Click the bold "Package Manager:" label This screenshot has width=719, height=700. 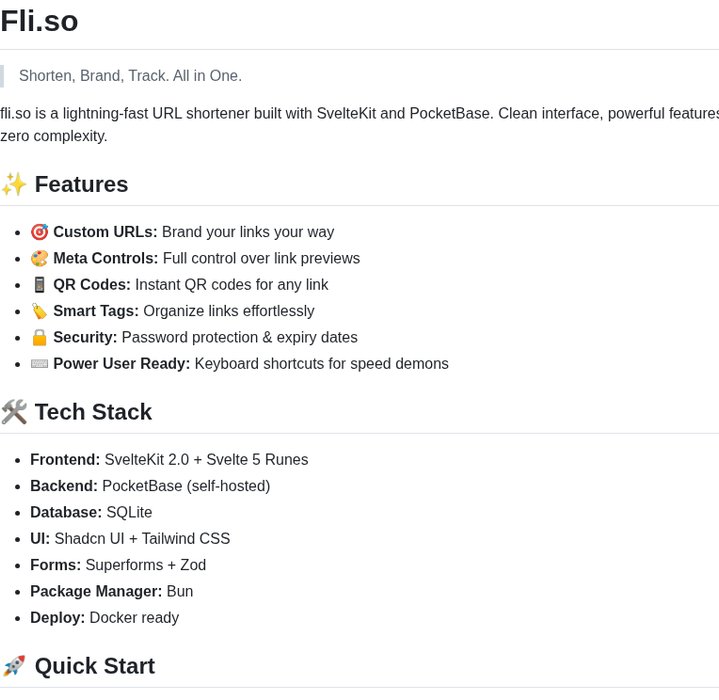(96, 591)
